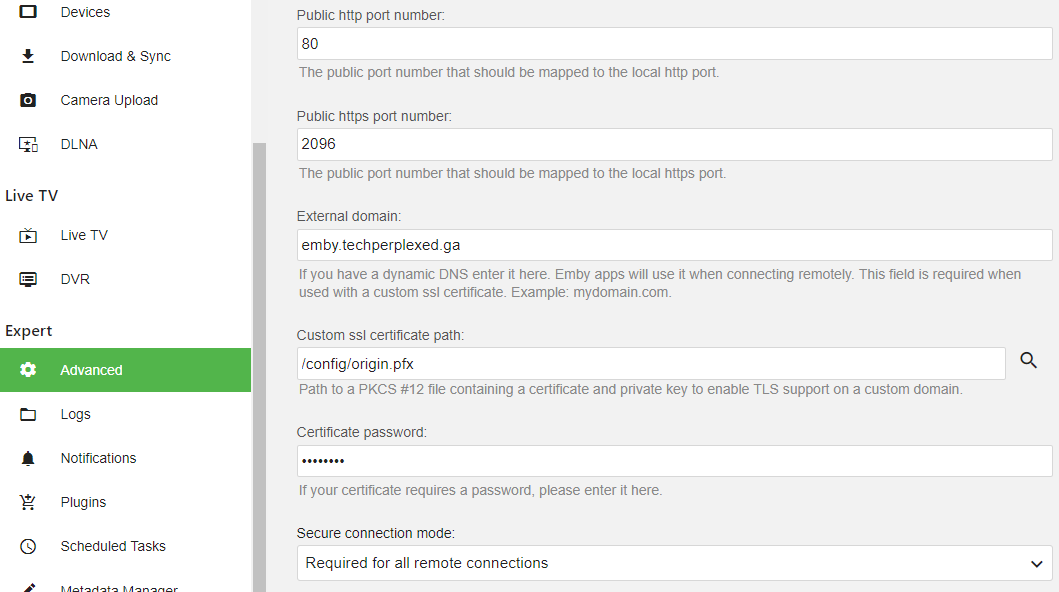This screenshot has width=1059, height=592.
Task: Browse for certificate with magnifier icon
Action: click(1028, 361)
